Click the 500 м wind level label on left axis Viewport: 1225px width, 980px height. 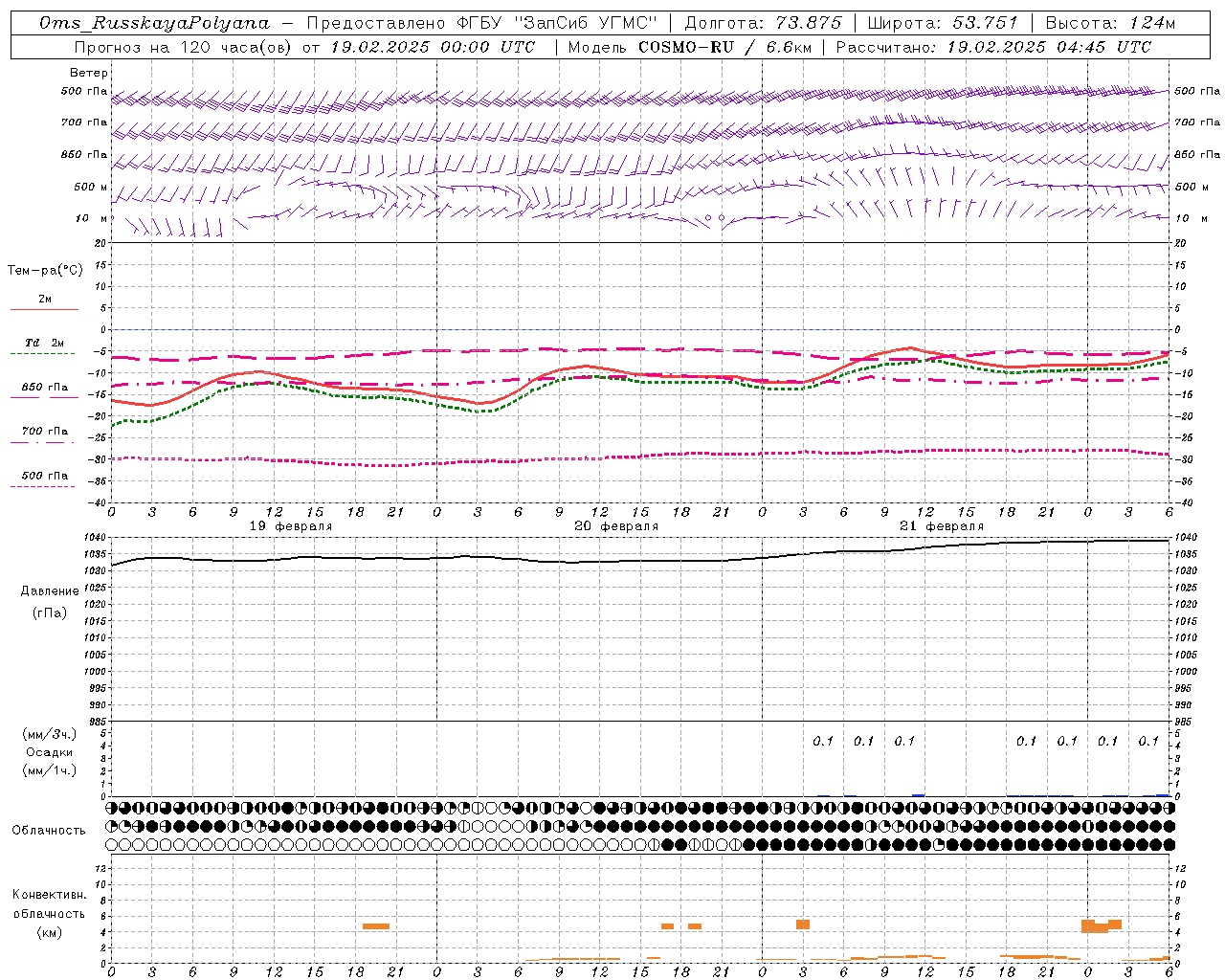click(x=91, y=187)
